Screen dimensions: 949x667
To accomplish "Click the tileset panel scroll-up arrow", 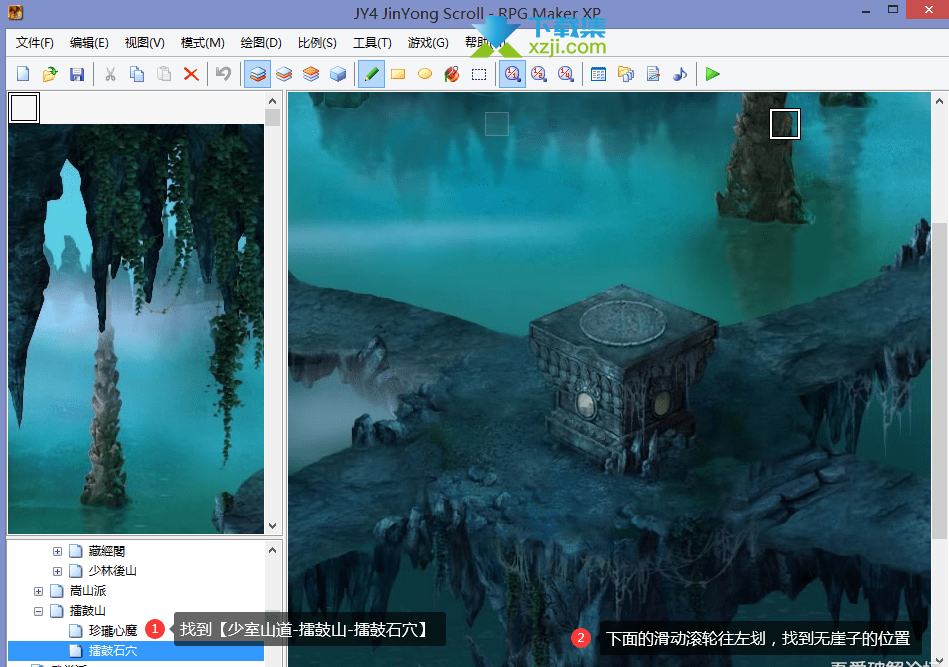I will coord(272,101).
